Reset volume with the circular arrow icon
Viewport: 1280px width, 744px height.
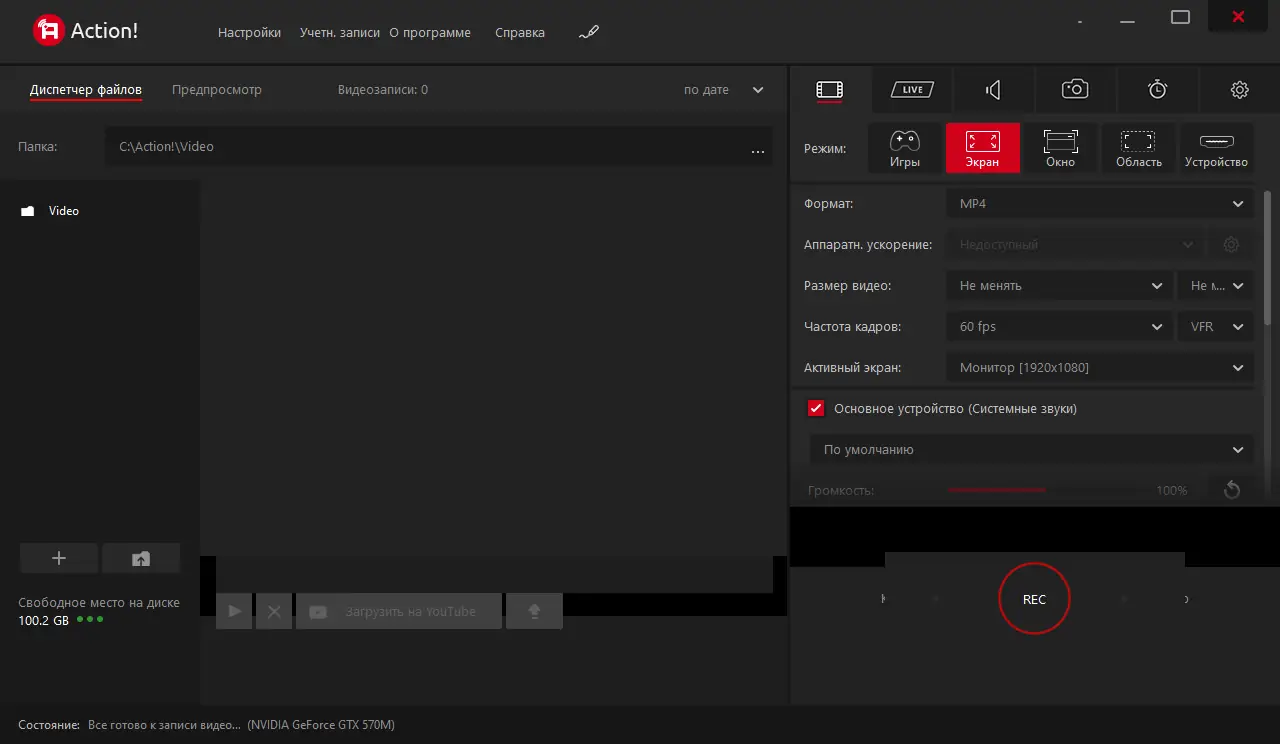coord(1232,490)
